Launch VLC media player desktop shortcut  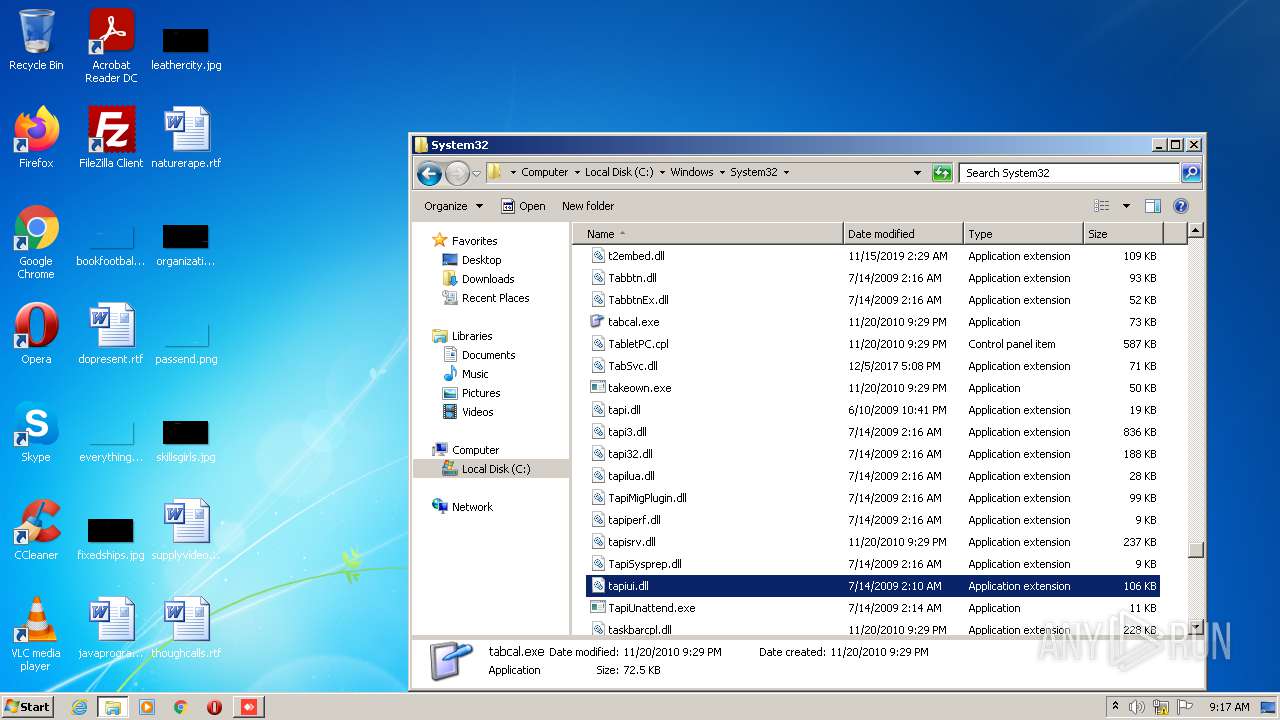pyautogui.click(x=36, y=635)
